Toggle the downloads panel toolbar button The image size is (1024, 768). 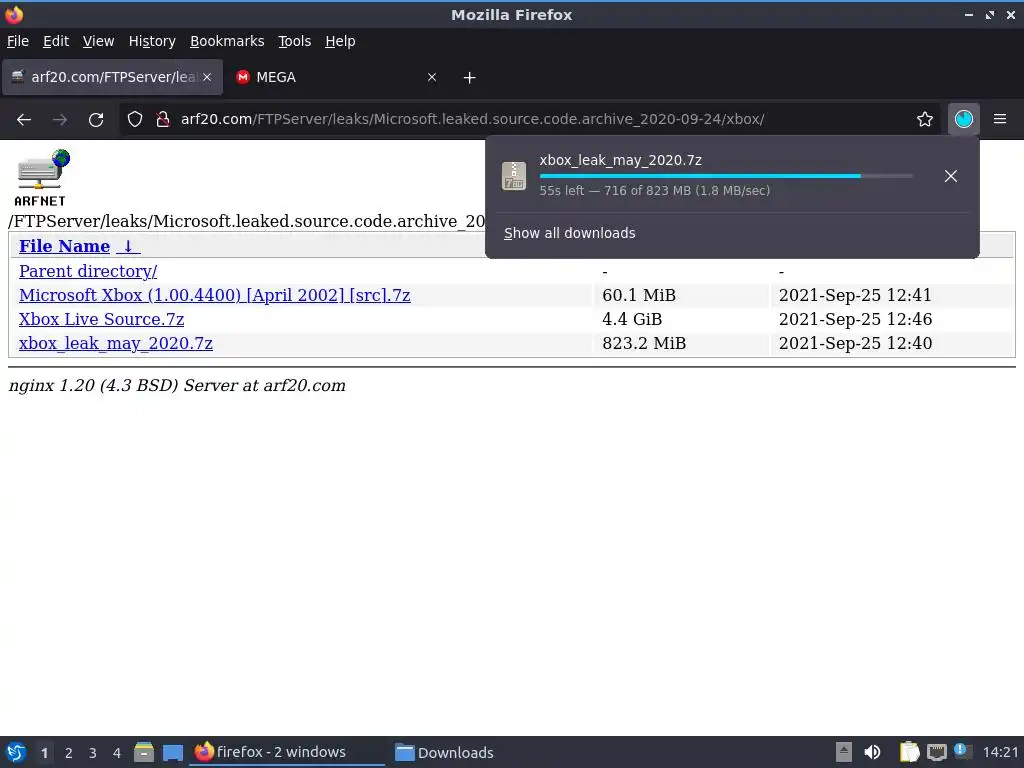(964, 120)
